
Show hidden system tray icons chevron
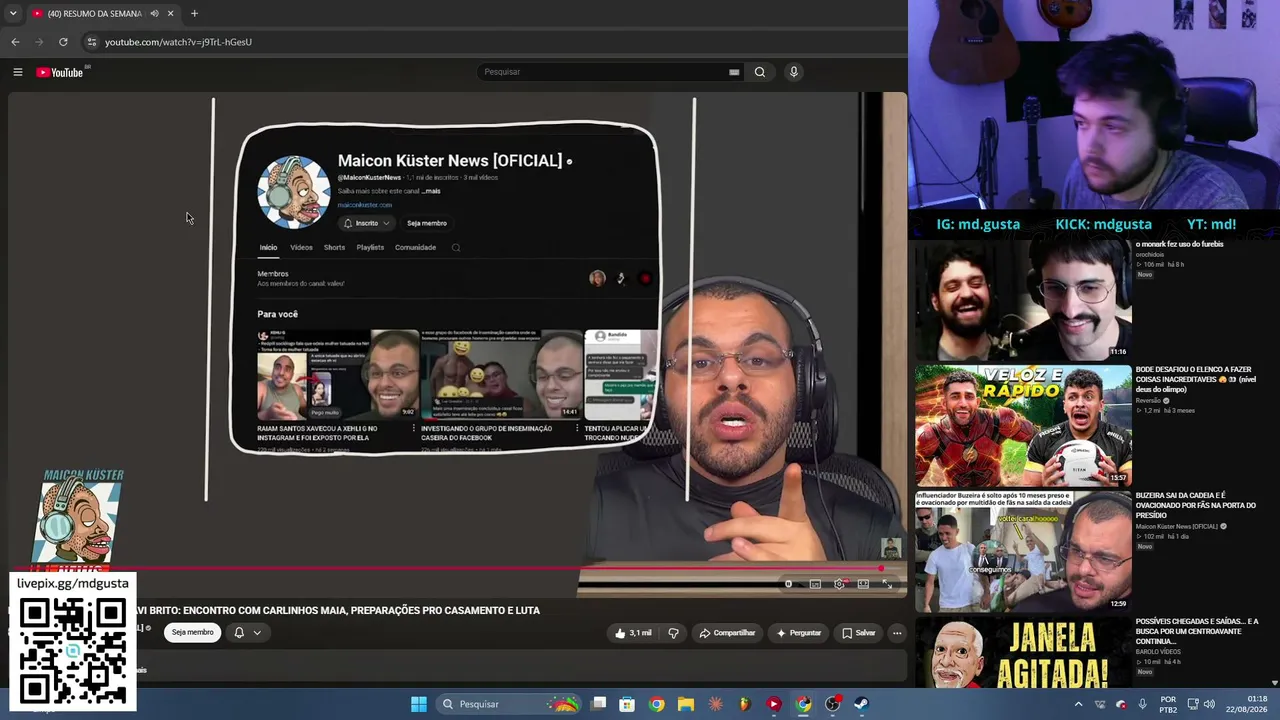[x=1078, y=704]
